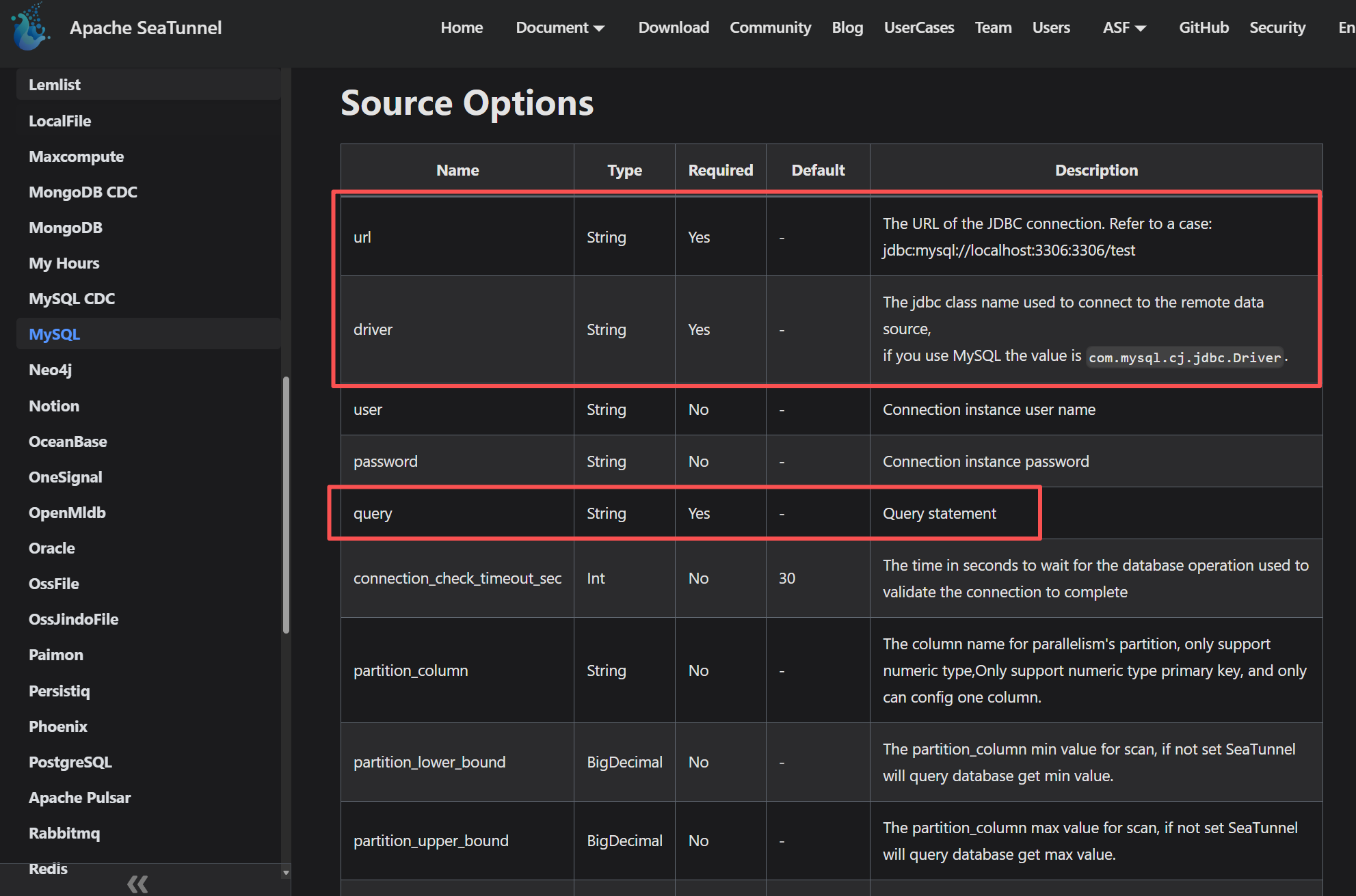Open the GitHub link in navbar

pyautogui.click(x=1204, y=27)
